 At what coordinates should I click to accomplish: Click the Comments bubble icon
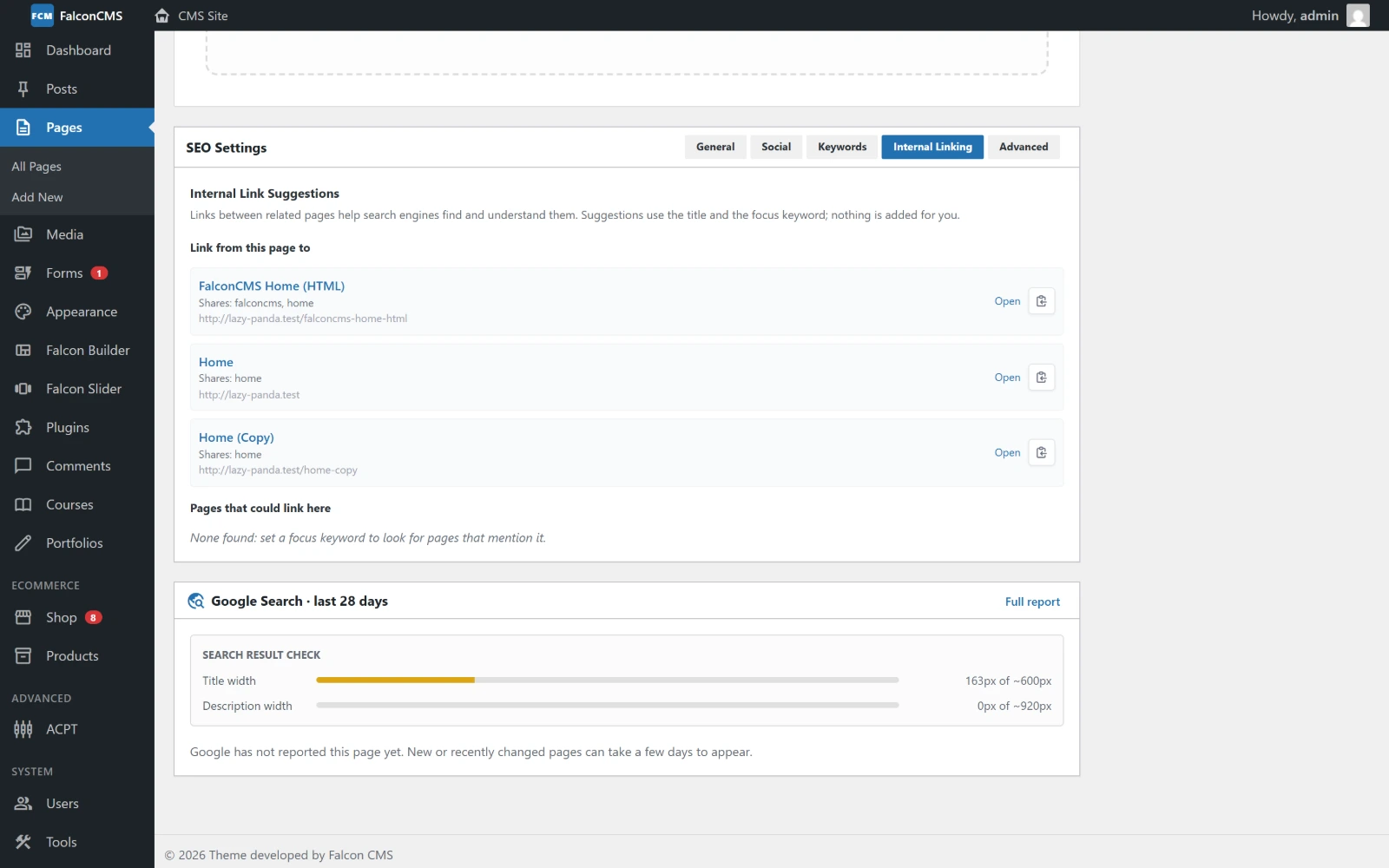23,465
